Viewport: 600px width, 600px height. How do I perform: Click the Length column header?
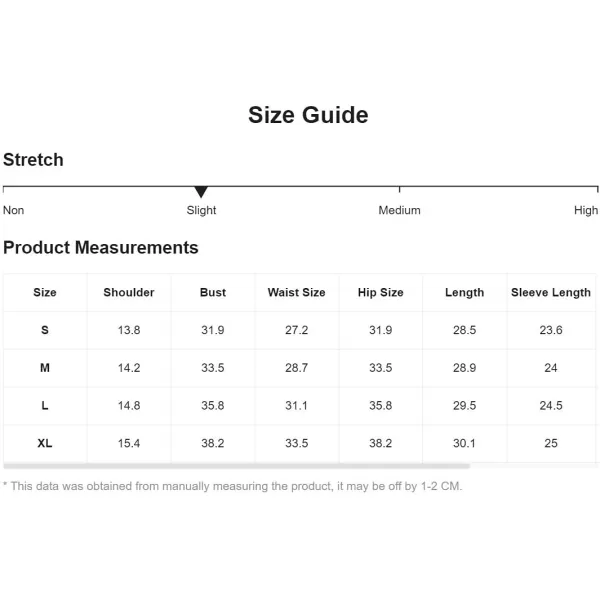pyautogui.click(x=465, y=292)
